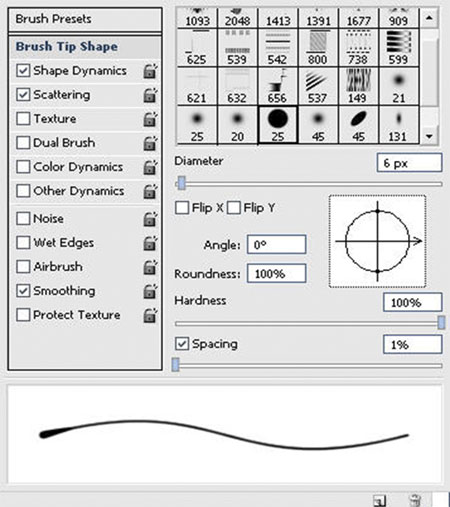Image resolution: width=450 pixels, height=507 pixels.
Task: Click the Diameter slider handle
Action: (182, 183)
